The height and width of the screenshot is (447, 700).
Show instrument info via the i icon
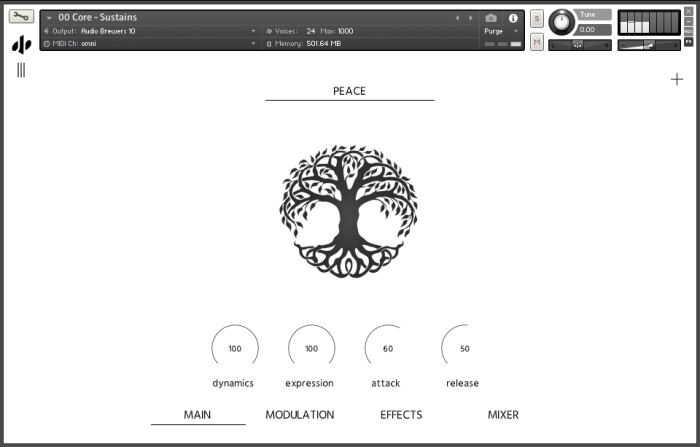[x=513, y=18]
